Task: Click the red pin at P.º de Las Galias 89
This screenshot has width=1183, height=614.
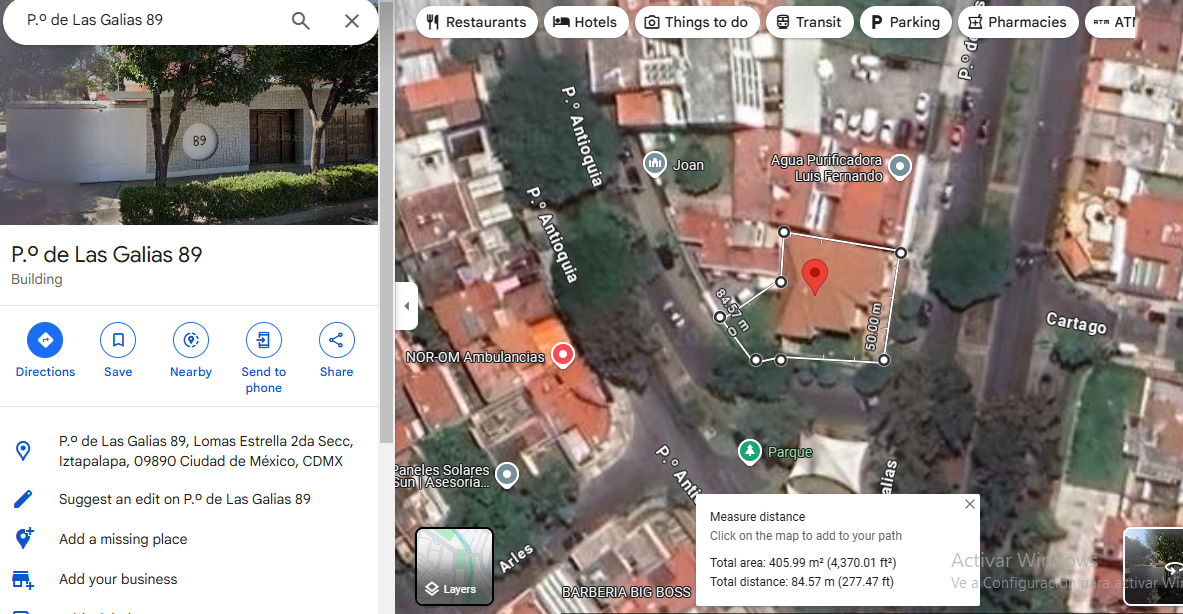Action: tap(814, 275)
